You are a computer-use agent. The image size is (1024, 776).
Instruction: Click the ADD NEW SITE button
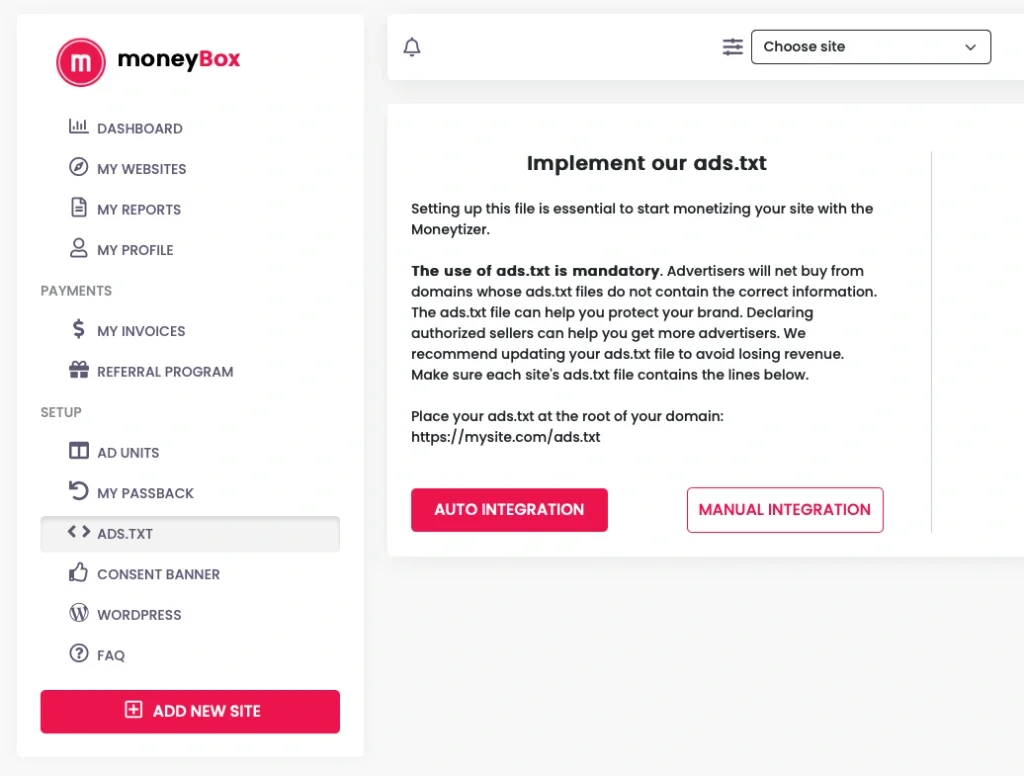tap(190, 711)
